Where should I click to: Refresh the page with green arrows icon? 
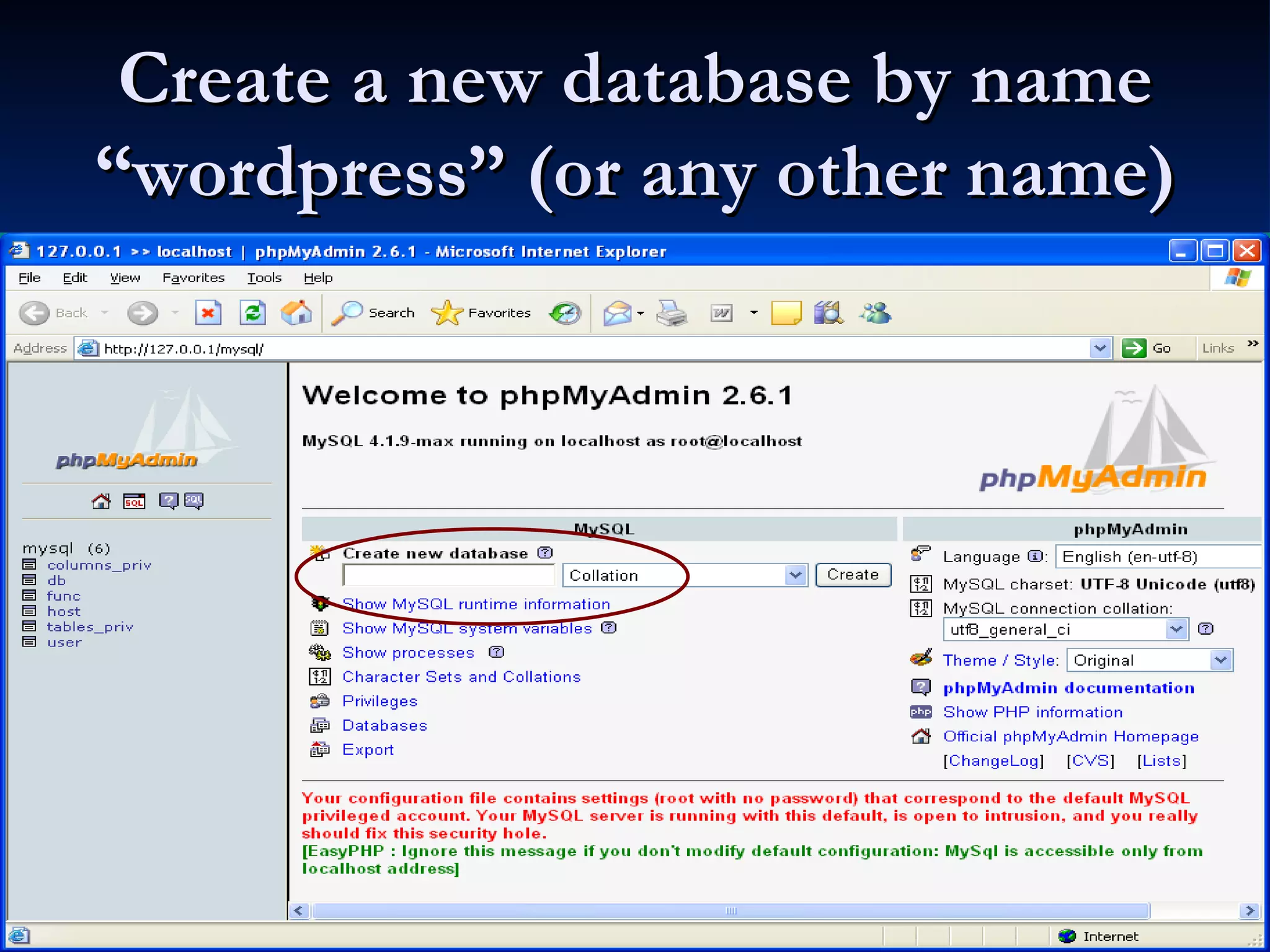pyautogui.click(x=253, y=312)
